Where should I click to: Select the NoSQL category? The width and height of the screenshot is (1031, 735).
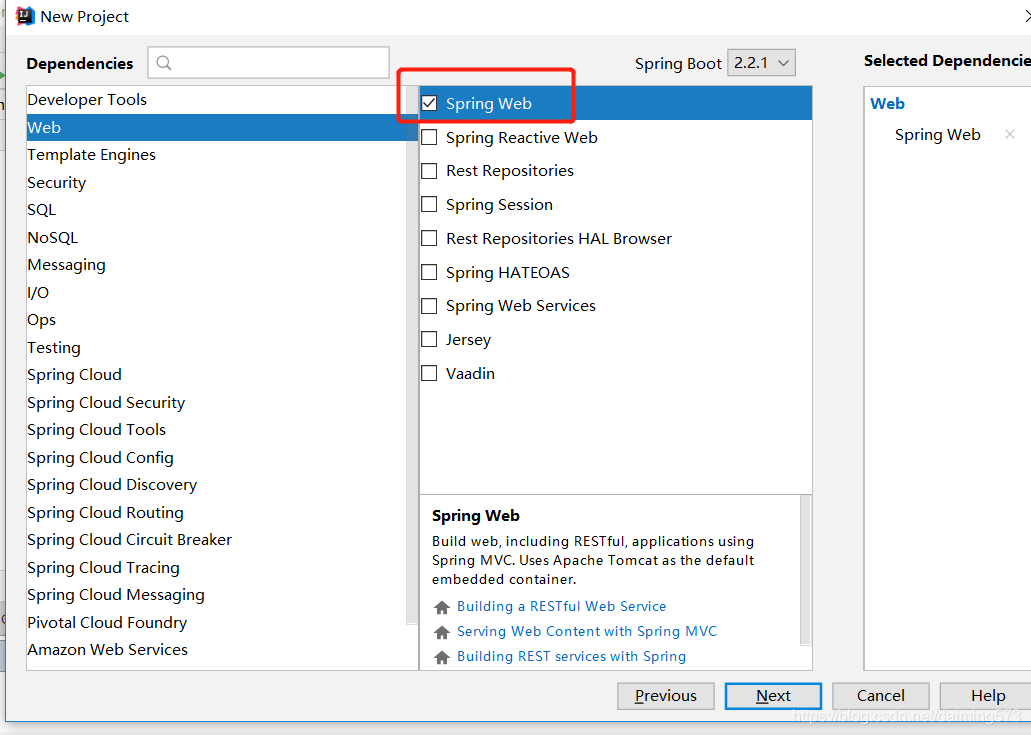coord(216,237)
